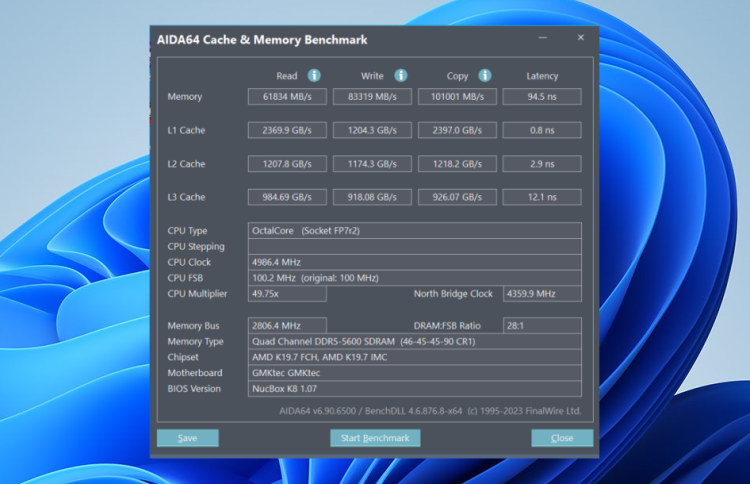Click Chipset field AMD K19.7 FCH
Image resolution: width=750 pixels, height=484 pixels.
pyautogui.click(x=415, y=357)
